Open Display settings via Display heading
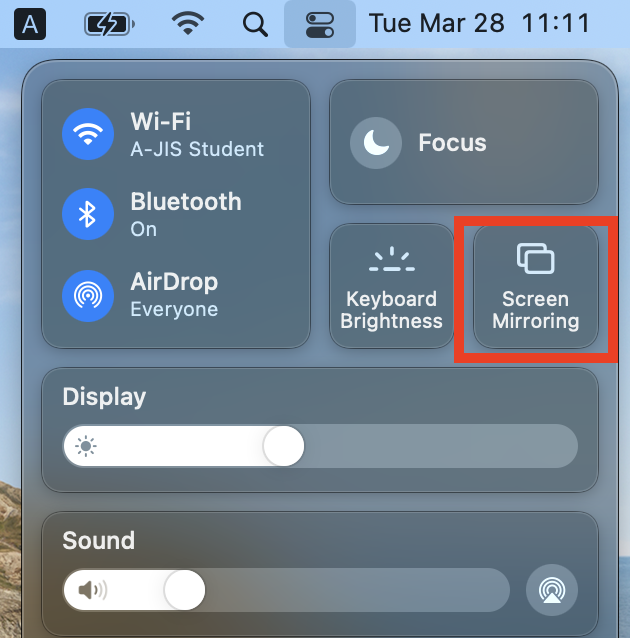Image resolution: width=630 pixels, height=638 pixels. coord(104,397)
